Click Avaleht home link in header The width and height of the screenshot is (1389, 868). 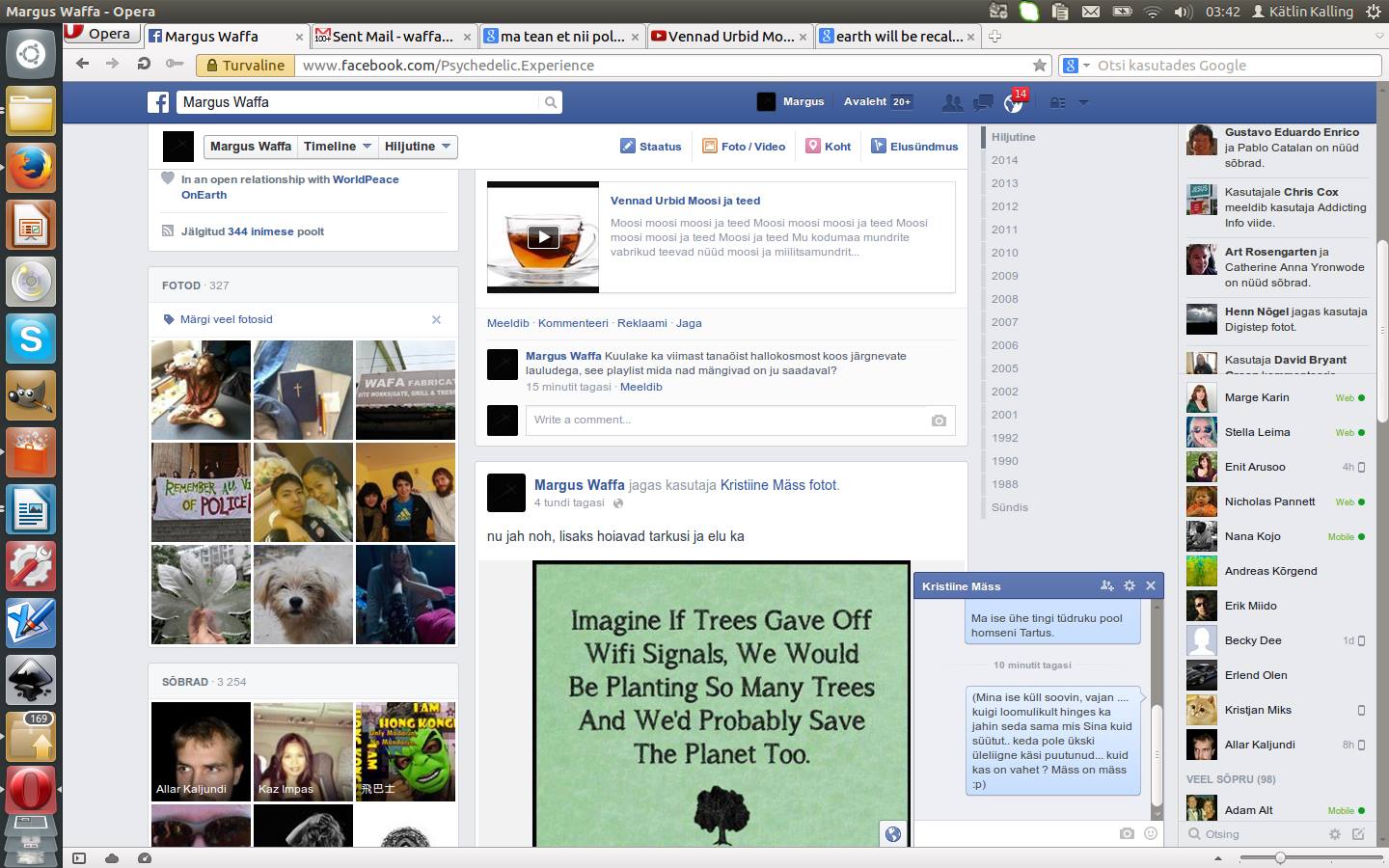[x=865, y=101]
